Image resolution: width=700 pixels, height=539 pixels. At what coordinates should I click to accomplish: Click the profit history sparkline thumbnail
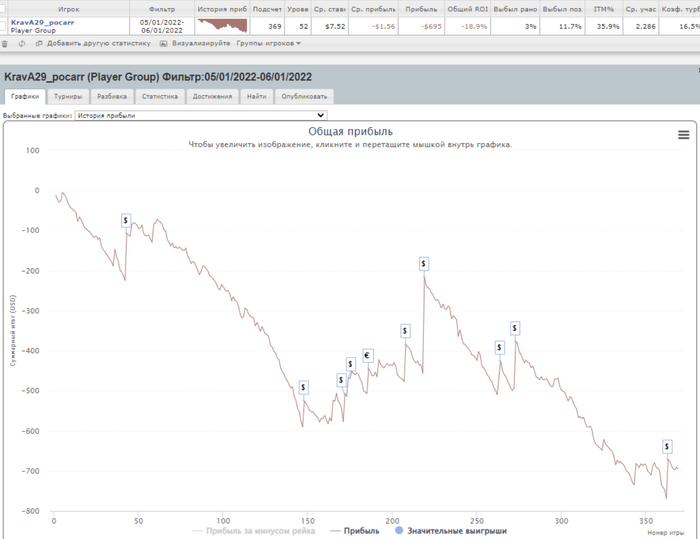[x=222, y=26]
